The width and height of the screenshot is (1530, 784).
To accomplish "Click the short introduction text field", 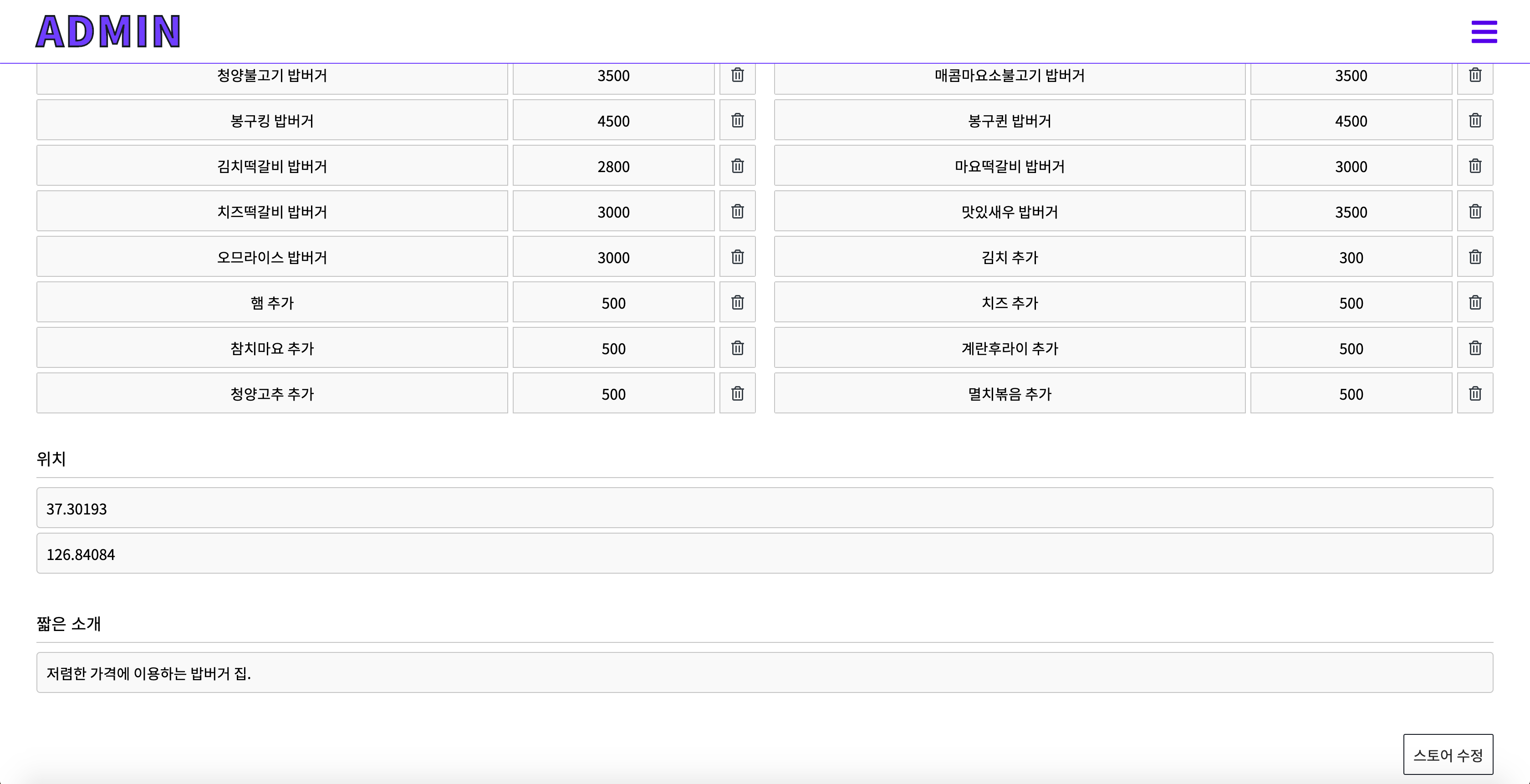I will coord(765,673).
